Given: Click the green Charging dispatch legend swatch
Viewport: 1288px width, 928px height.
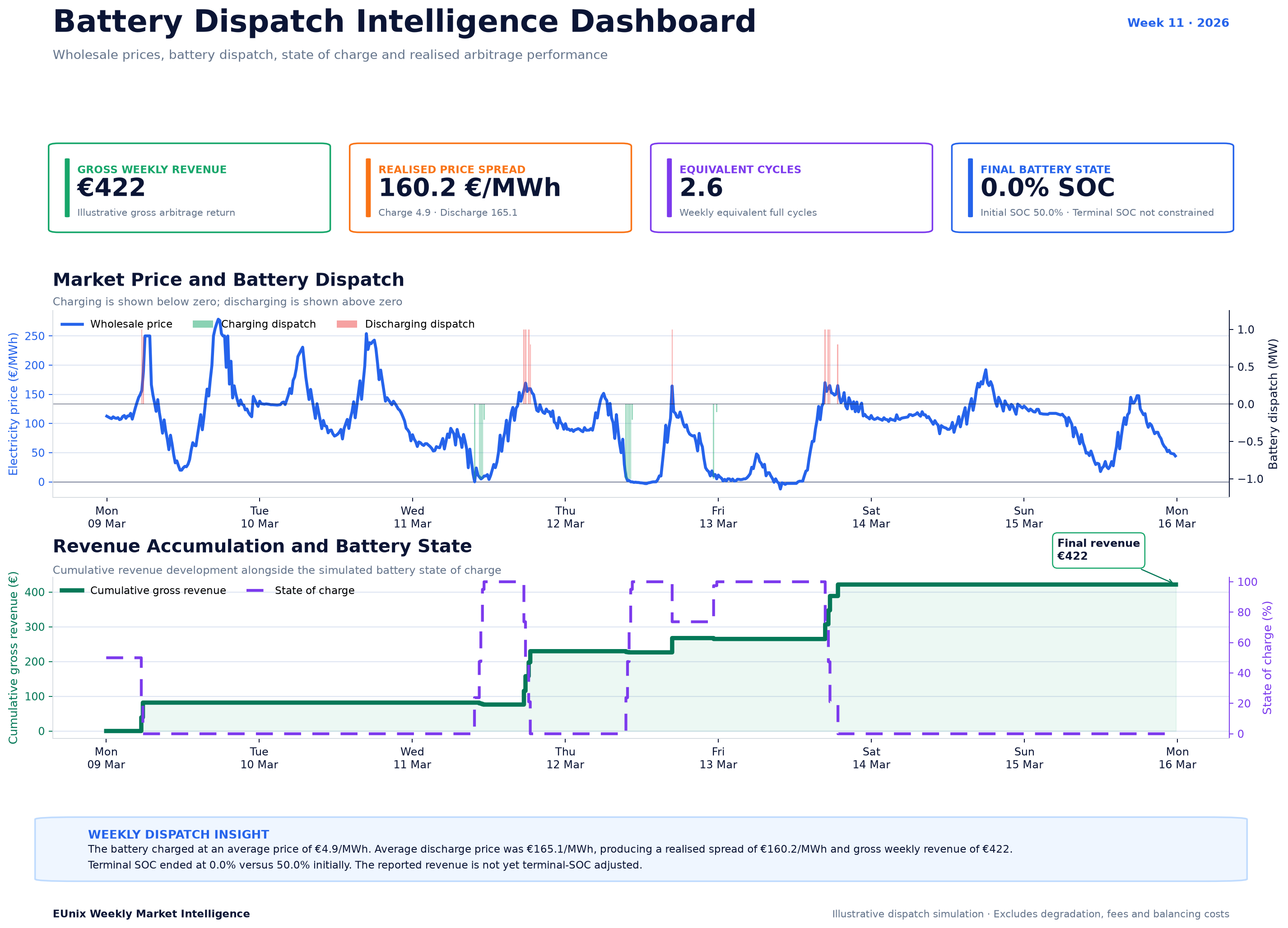Looking at the screenshot, I should coord(203,324).
